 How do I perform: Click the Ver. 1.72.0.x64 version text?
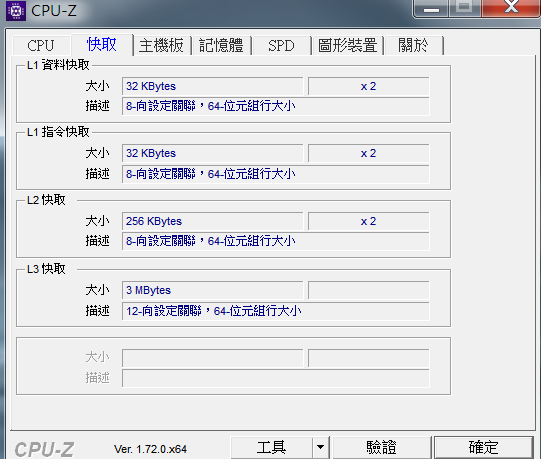pos(150,449)
